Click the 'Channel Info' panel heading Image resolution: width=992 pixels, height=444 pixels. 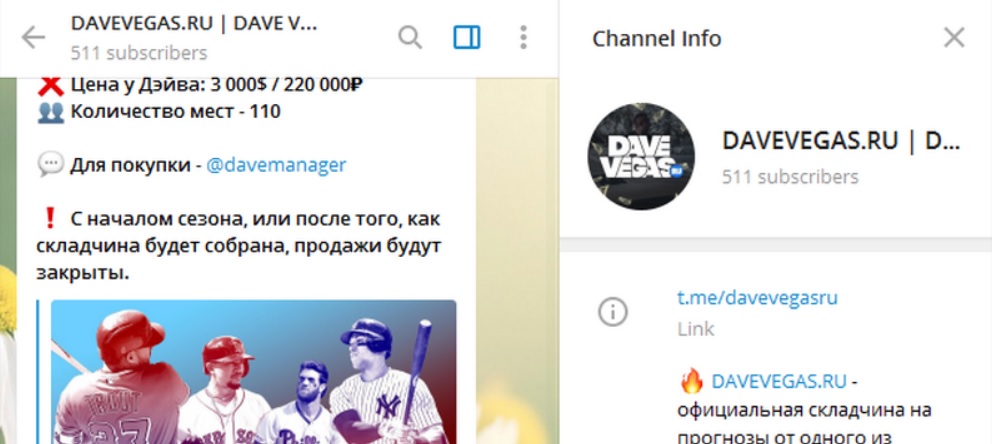point(657,39)
